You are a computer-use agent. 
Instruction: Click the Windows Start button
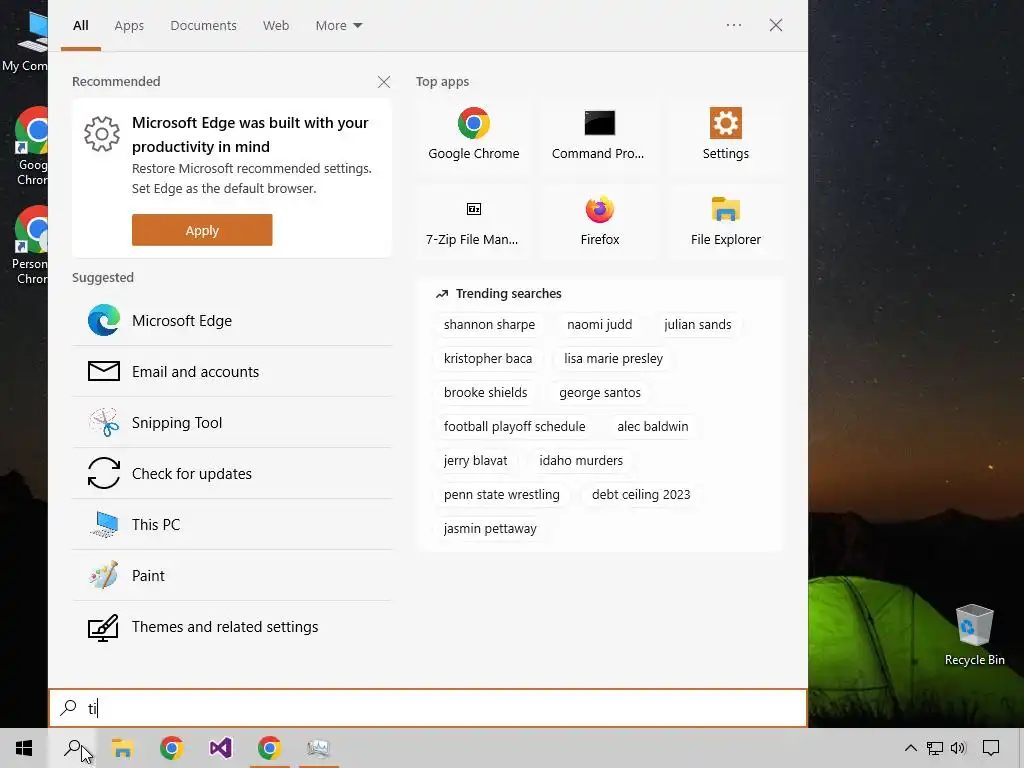tap(24, 748)
